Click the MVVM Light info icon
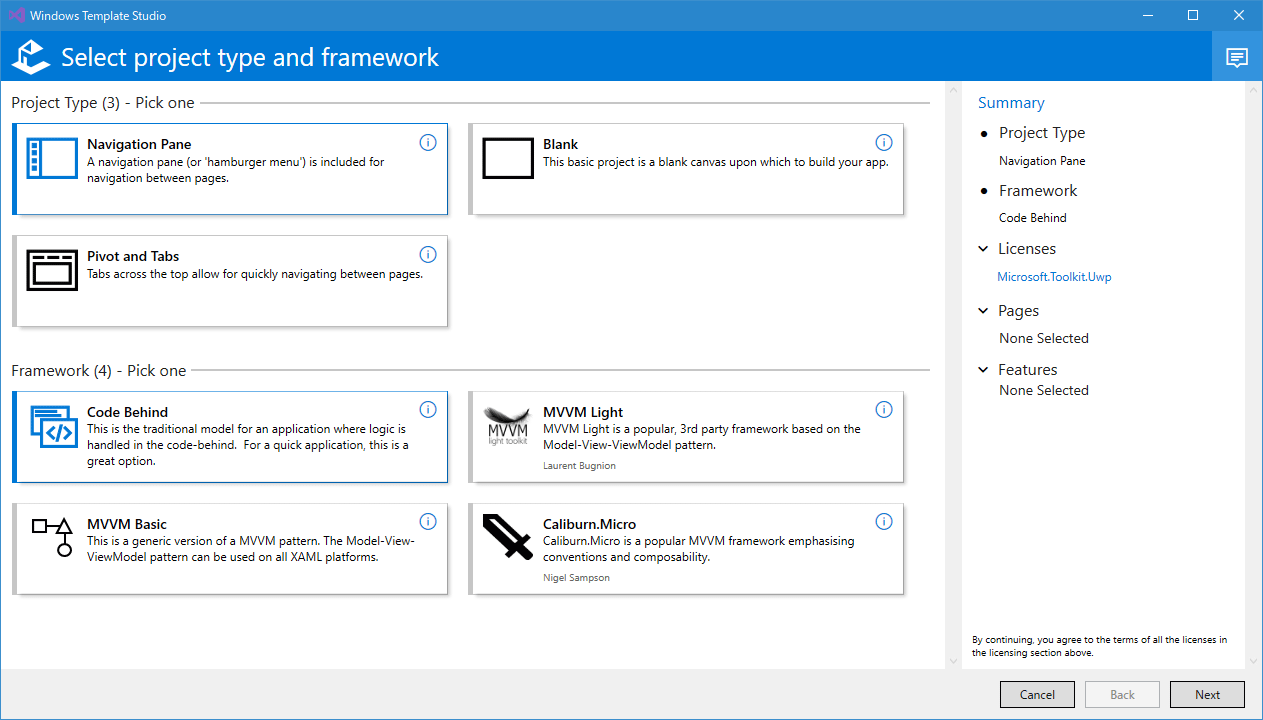This screenshot has width=1263, height=720. (884, 409)
